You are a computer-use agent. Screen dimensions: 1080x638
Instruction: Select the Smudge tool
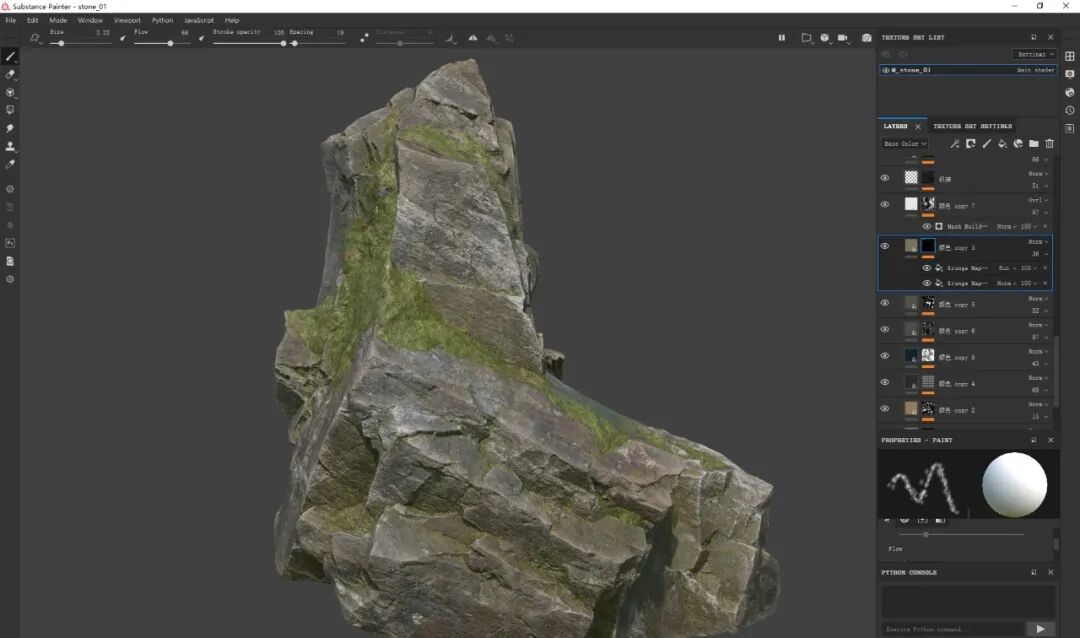[10, 128]
